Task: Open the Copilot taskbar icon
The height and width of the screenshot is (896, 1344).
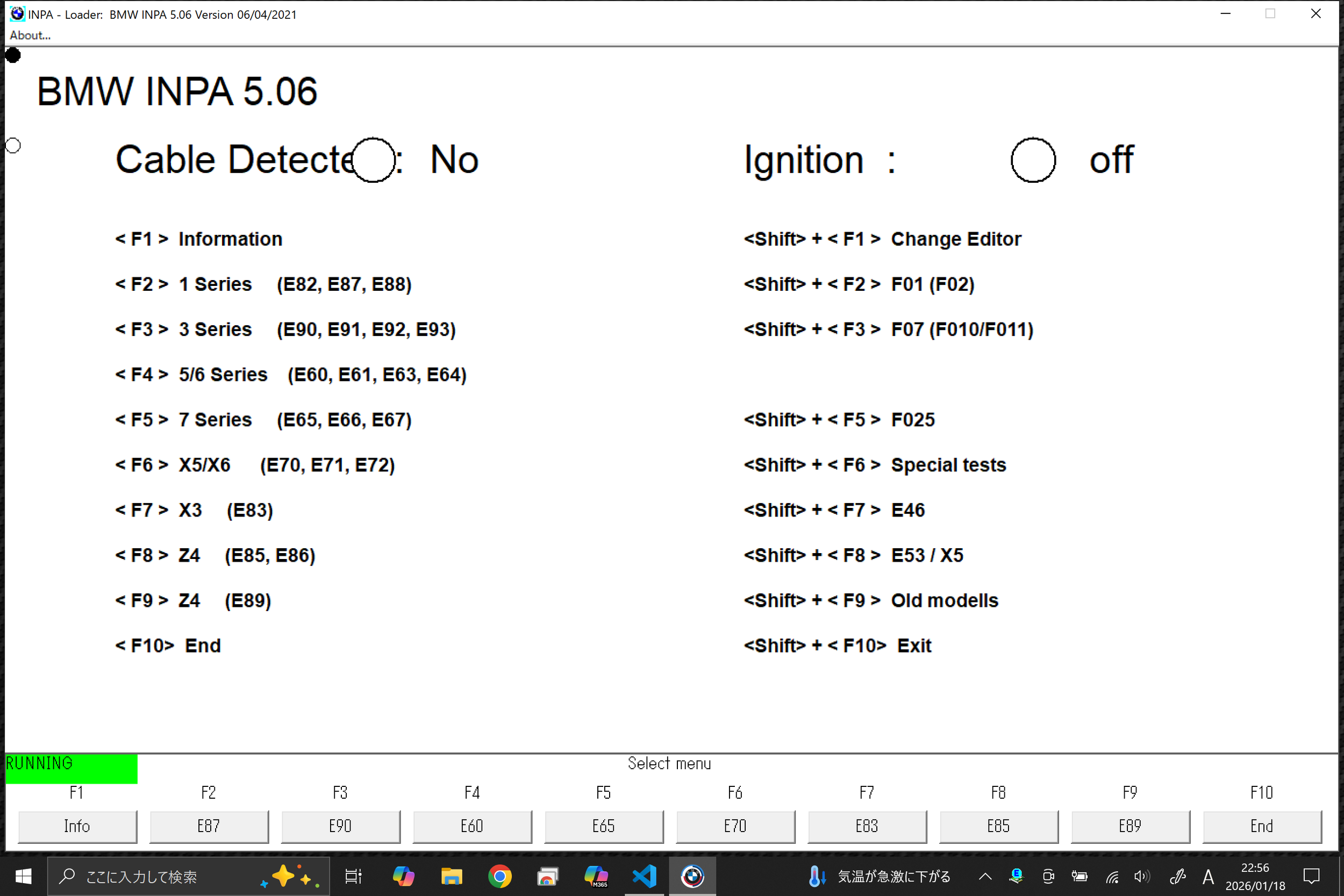Action: click(403, 876)
